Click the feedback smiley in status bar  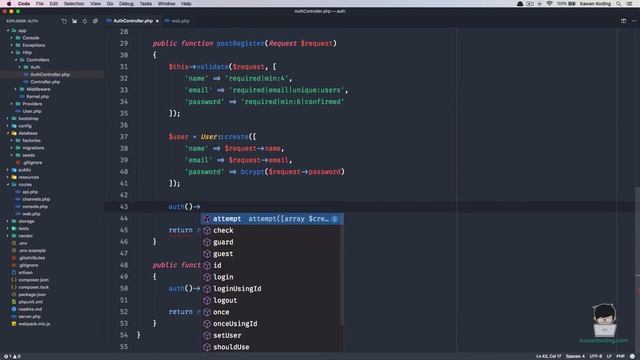tap(632, 356)
